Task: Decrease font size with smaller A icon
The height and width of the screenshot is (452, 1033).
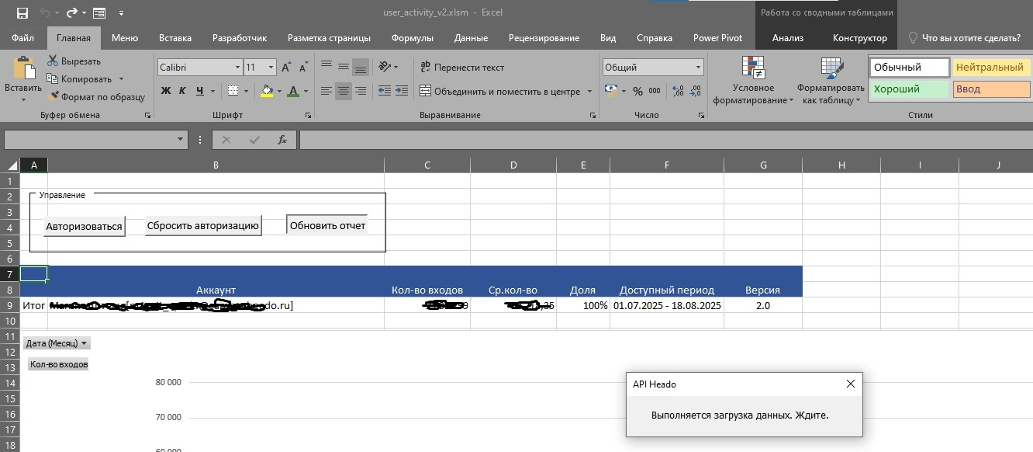Action: point(303,67)
